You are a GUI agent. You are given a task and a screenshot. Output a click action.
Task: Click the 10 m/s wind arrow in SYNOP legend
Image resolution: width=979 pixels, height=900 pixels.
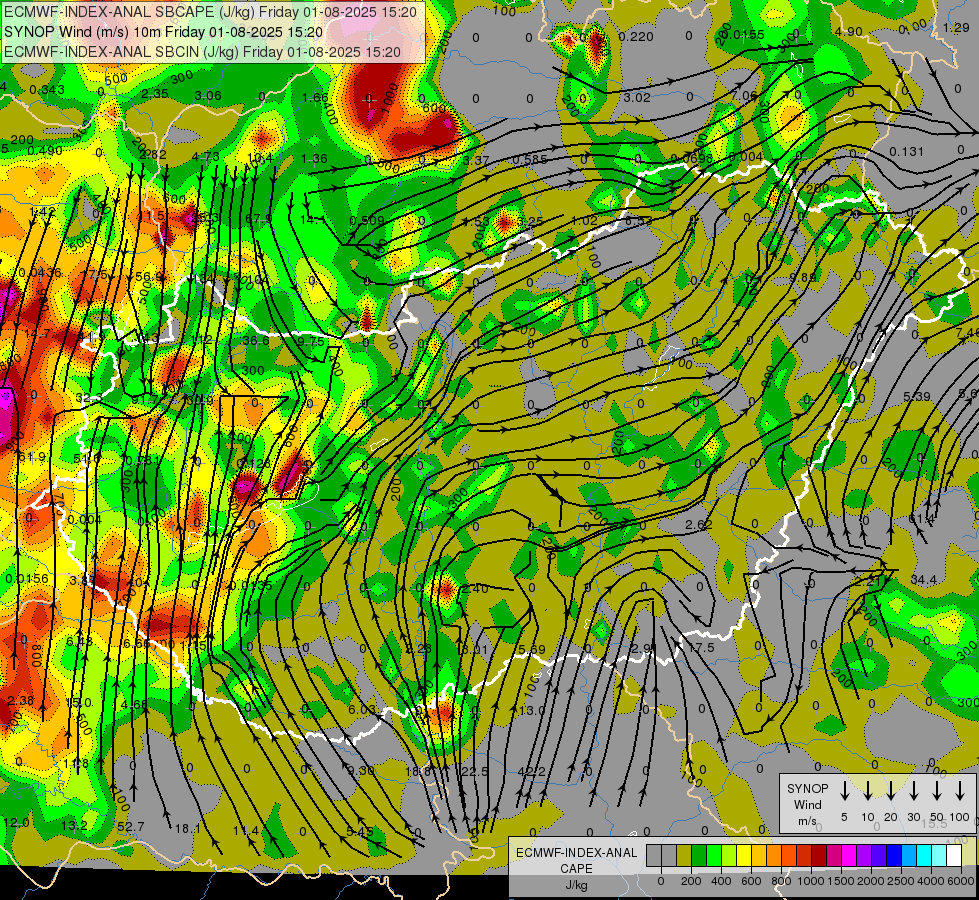(868, 791)
